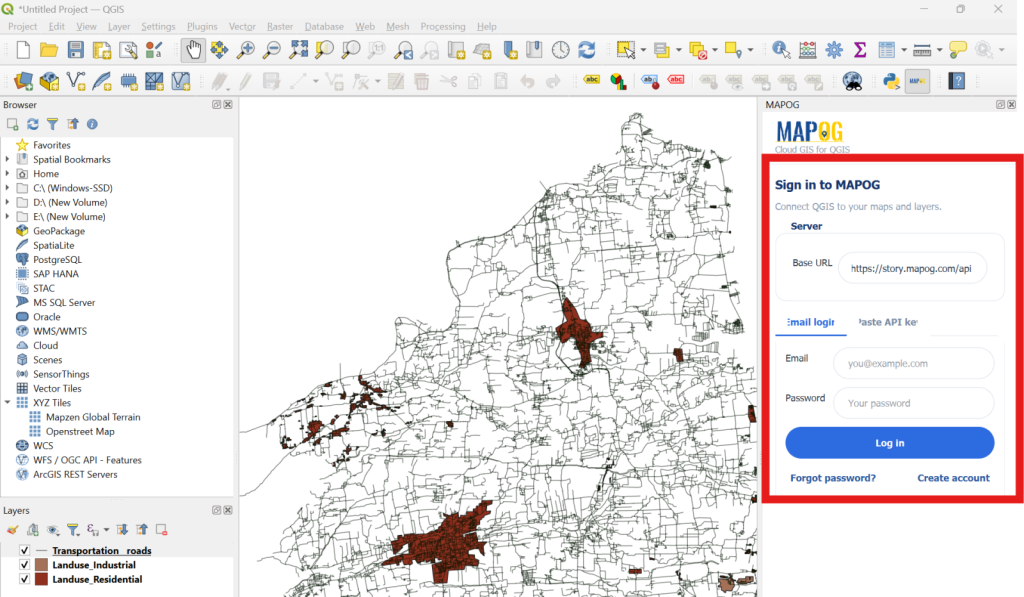Screen dimensions: 1024x597
Task: Open Help Contents book icon
Action: [957, 81]
